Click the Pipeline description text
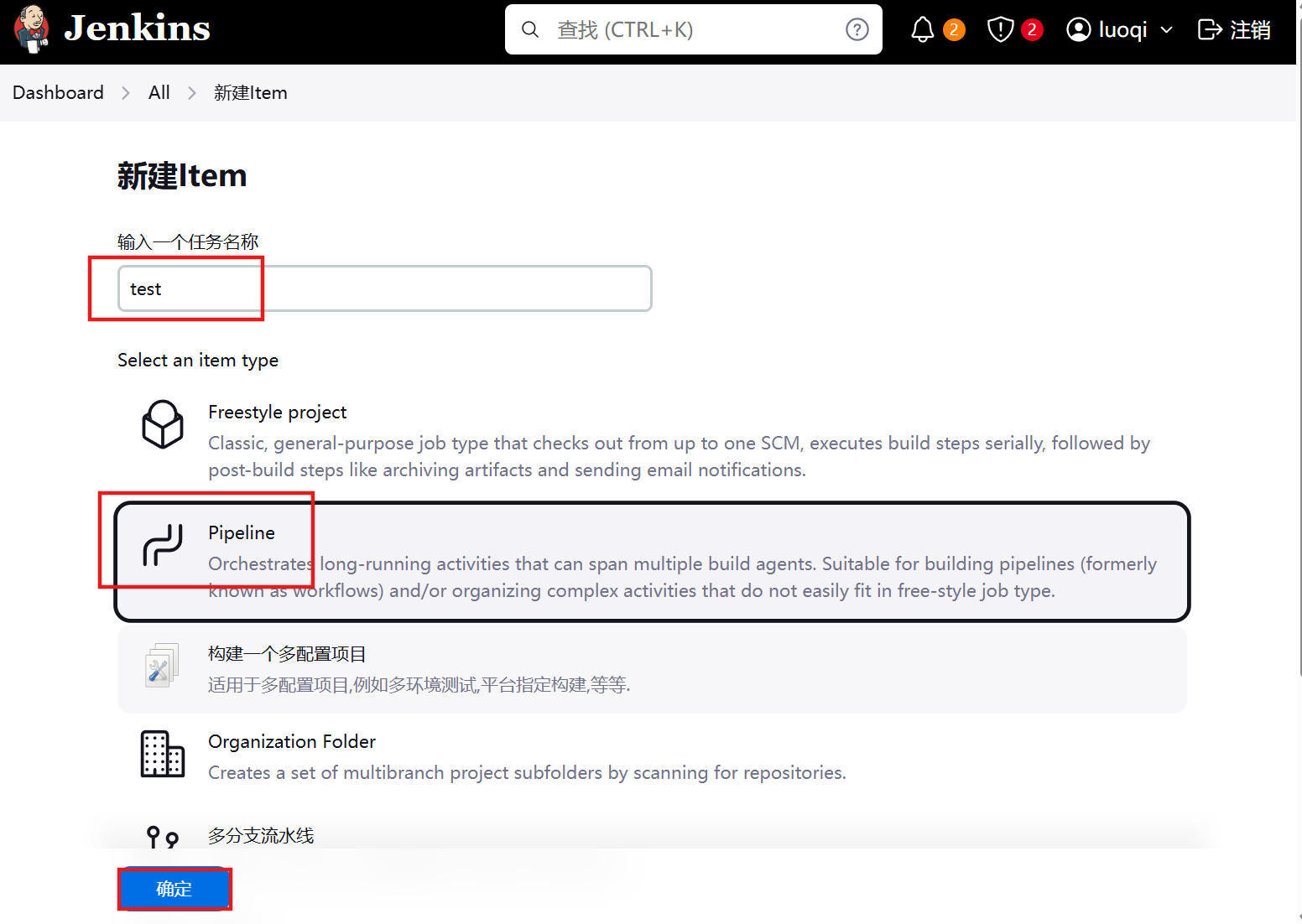 (682, 577)
